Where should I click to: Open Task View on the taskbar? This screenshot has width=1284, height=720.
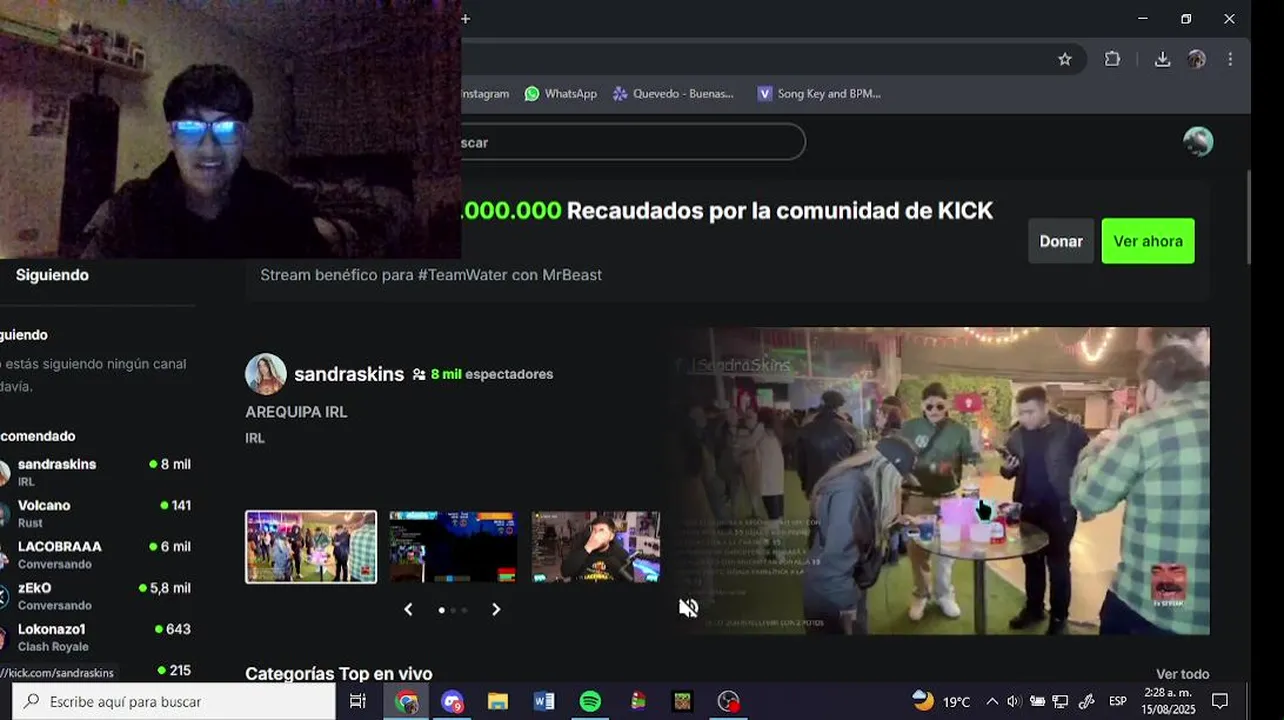358,701
